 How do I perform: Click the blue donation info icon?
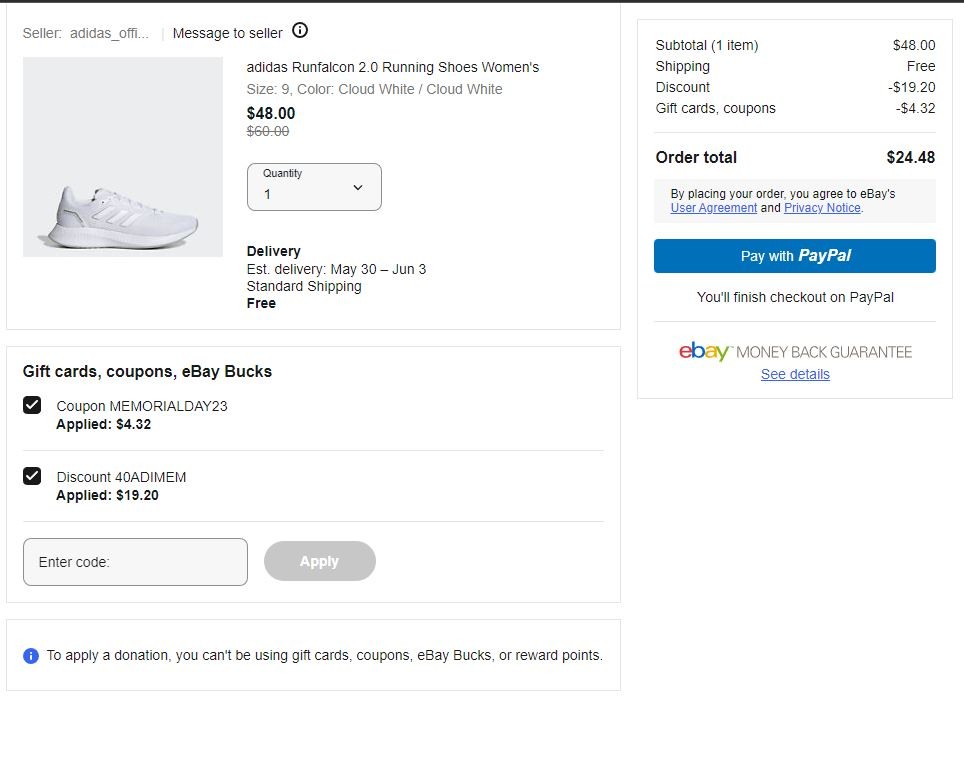tap(31, 656)
